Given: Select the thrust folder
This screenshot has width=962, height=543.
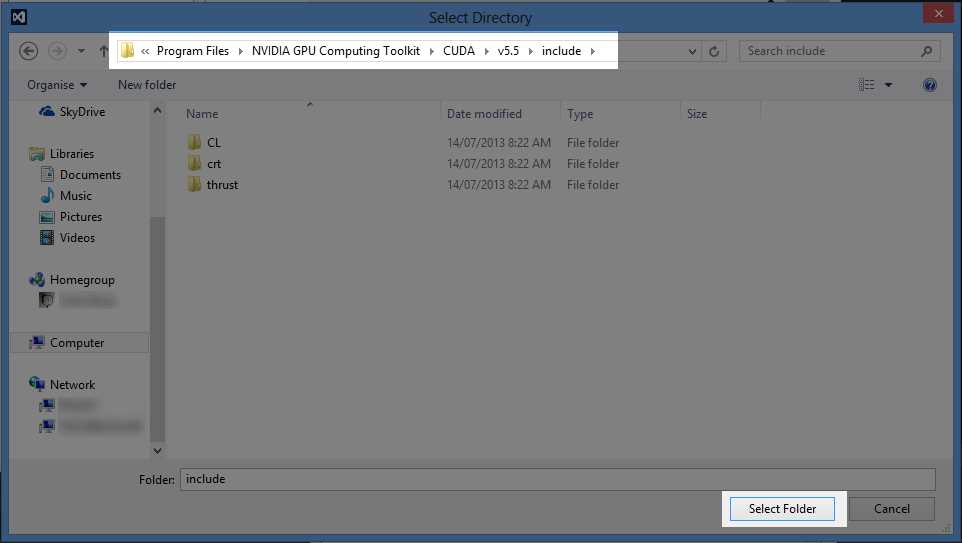Looking at the screenshot, I should coord(222,185).
